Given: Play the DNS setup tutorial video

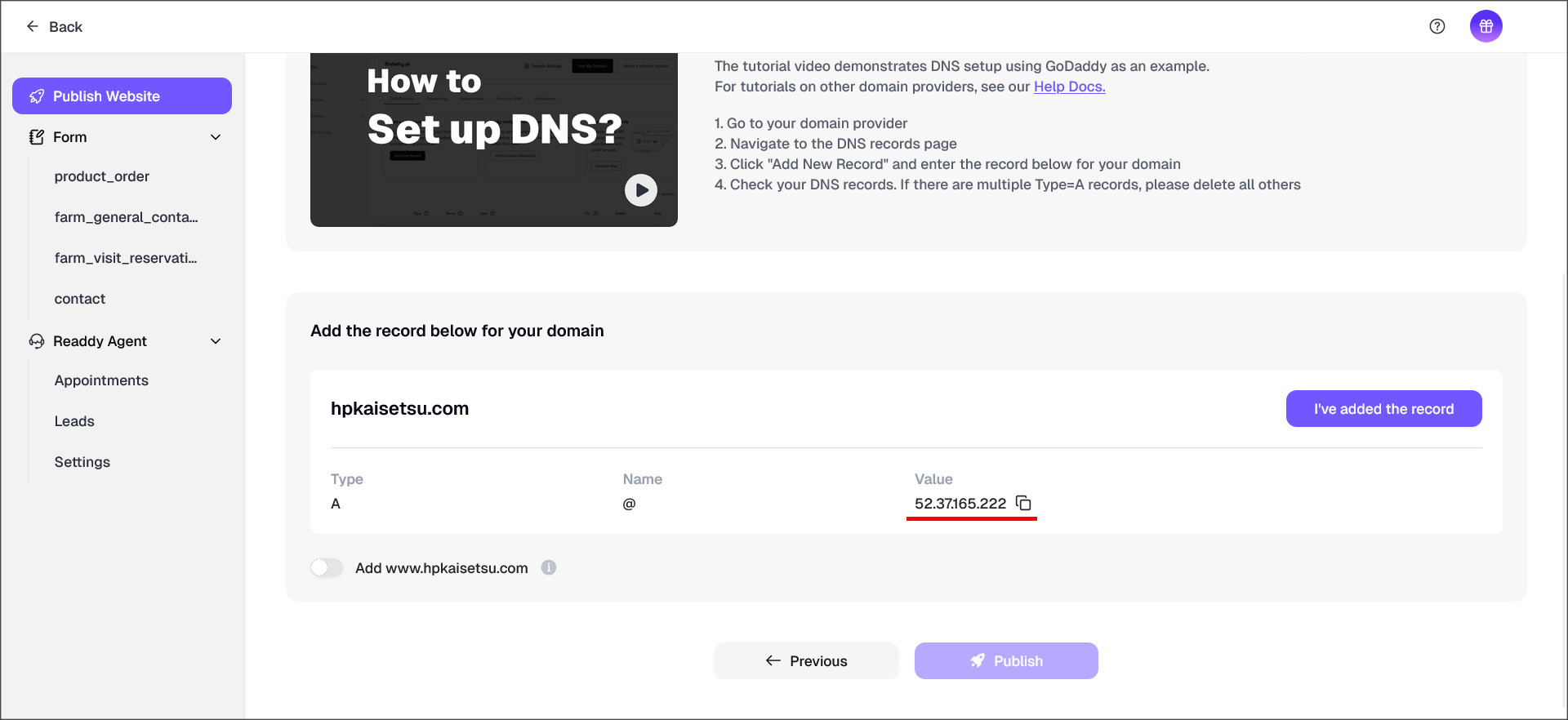Looking at the screenshot, I should 641,190.
